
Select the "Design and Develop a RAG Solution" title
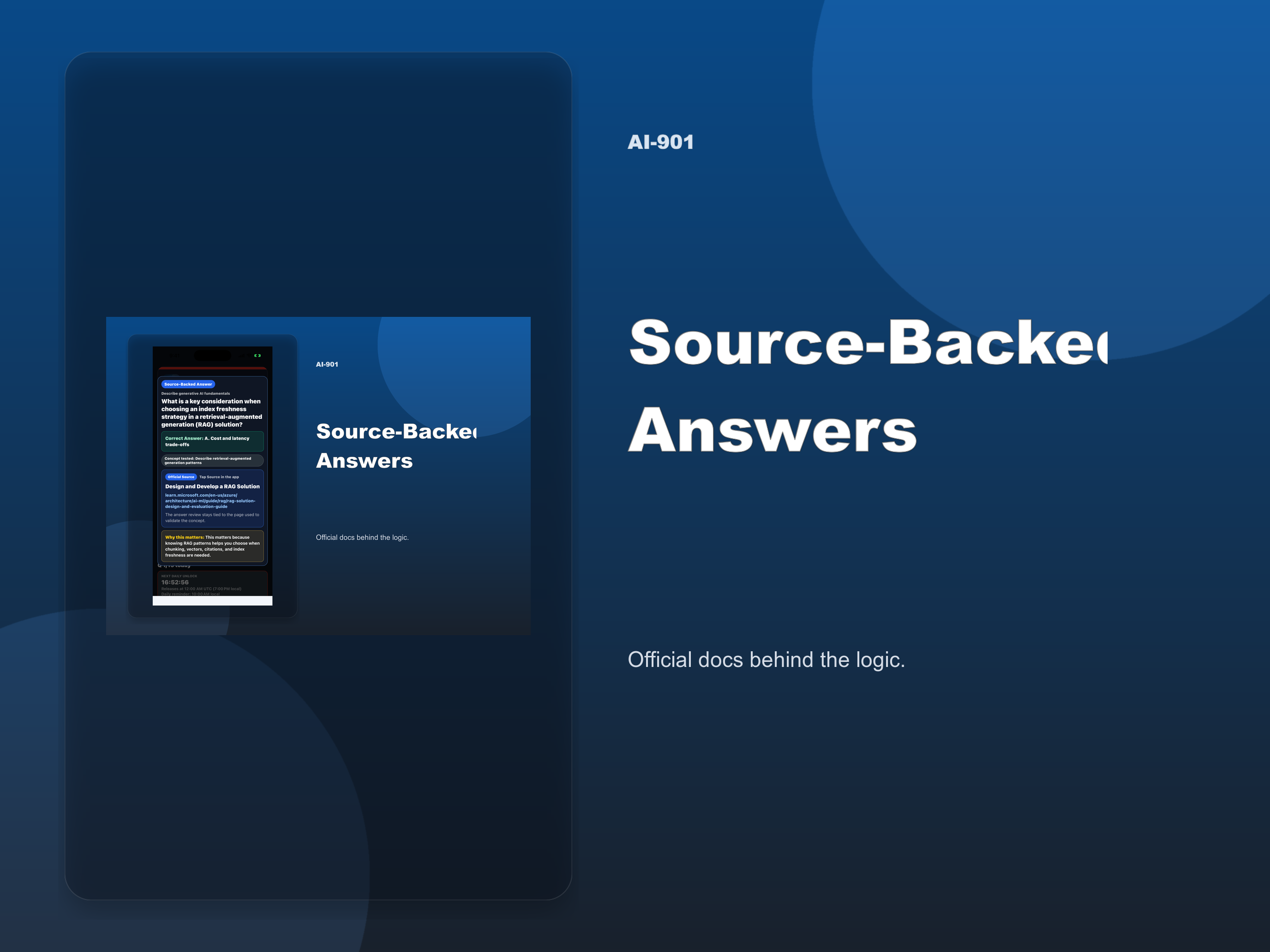[212, 487]
